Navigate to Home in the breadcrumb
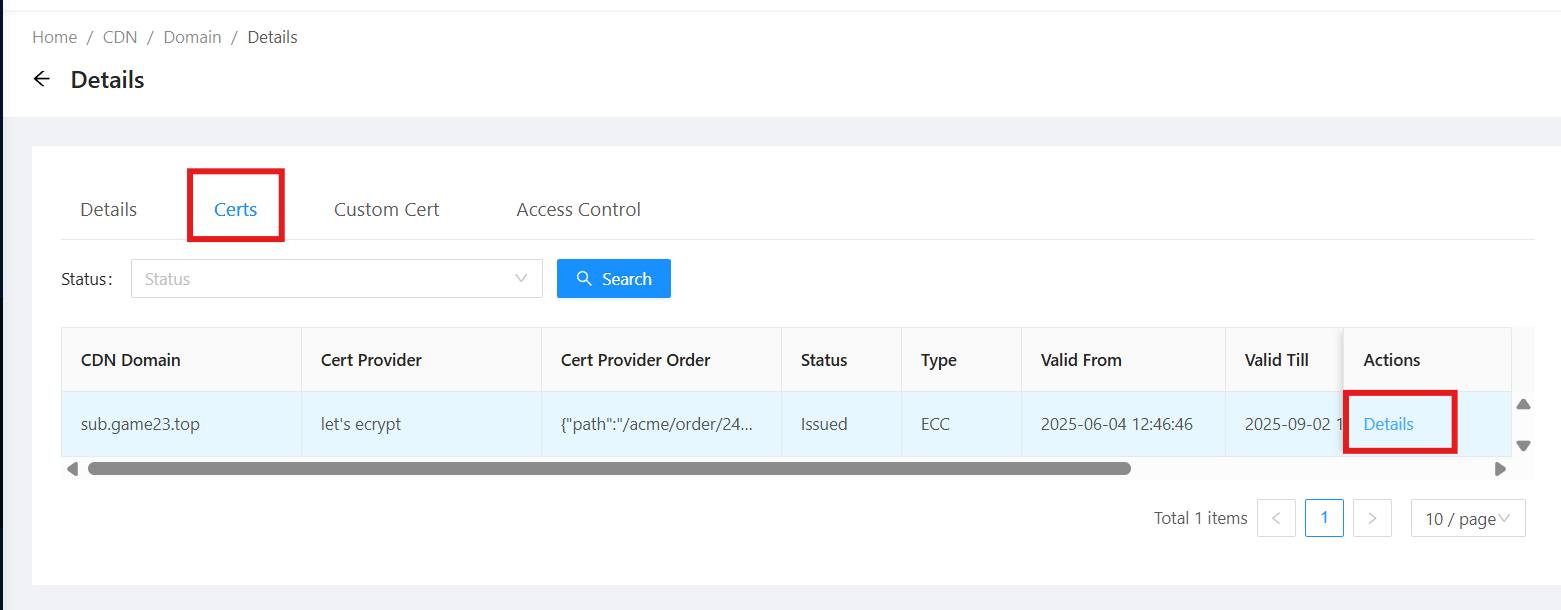1561x610 pixels. coord(54,37)
